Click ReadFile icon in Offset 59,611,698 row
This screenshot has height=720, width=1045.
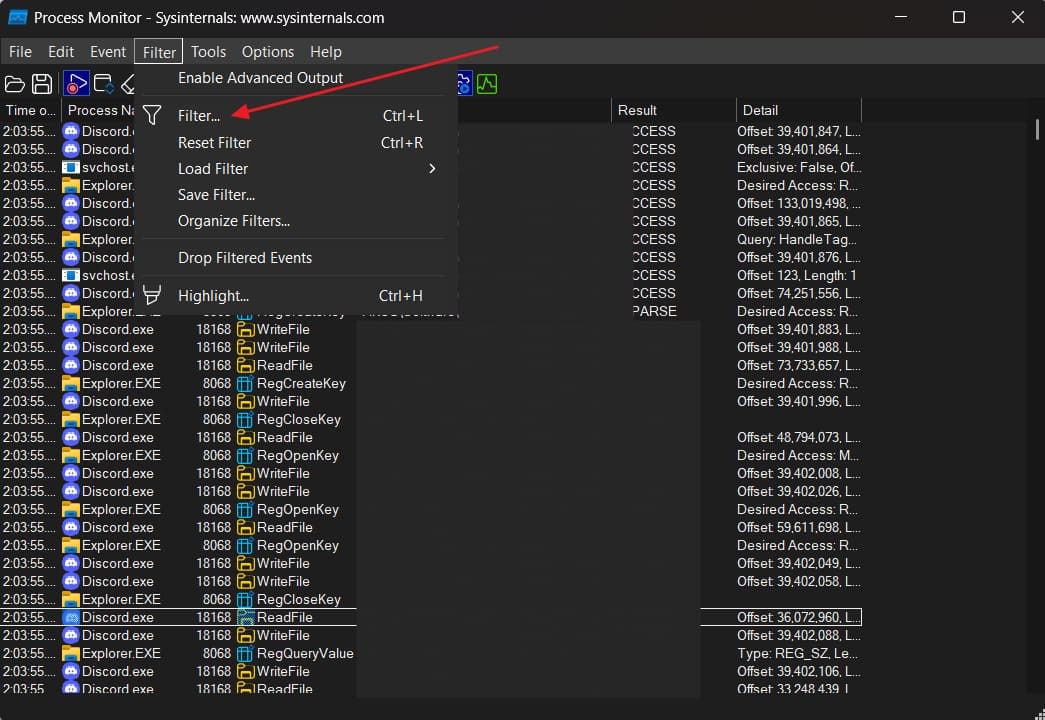pyautogui.click(x=245, y=527)
